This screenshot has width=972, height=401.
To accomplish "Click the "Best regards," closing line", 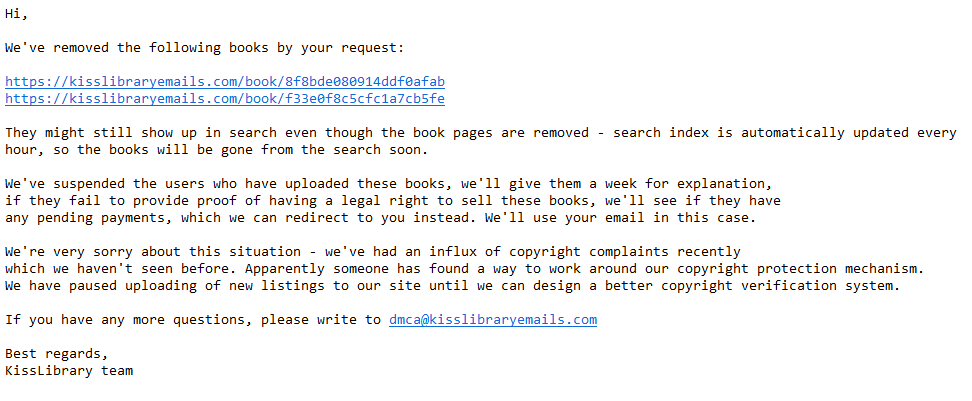I will point(57,354).
